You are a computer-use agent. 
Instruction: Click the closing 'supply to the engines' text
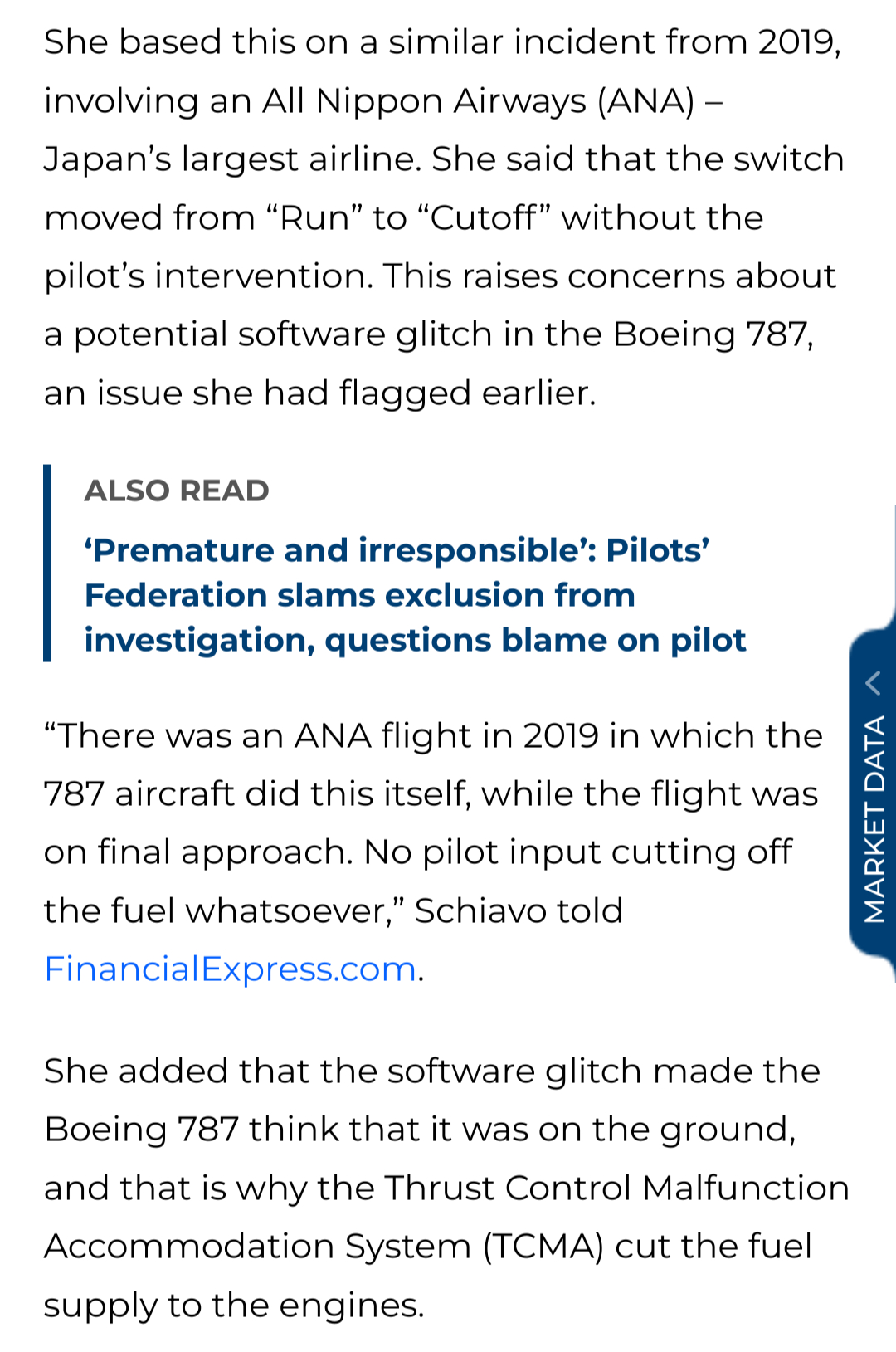[233, 1305]
